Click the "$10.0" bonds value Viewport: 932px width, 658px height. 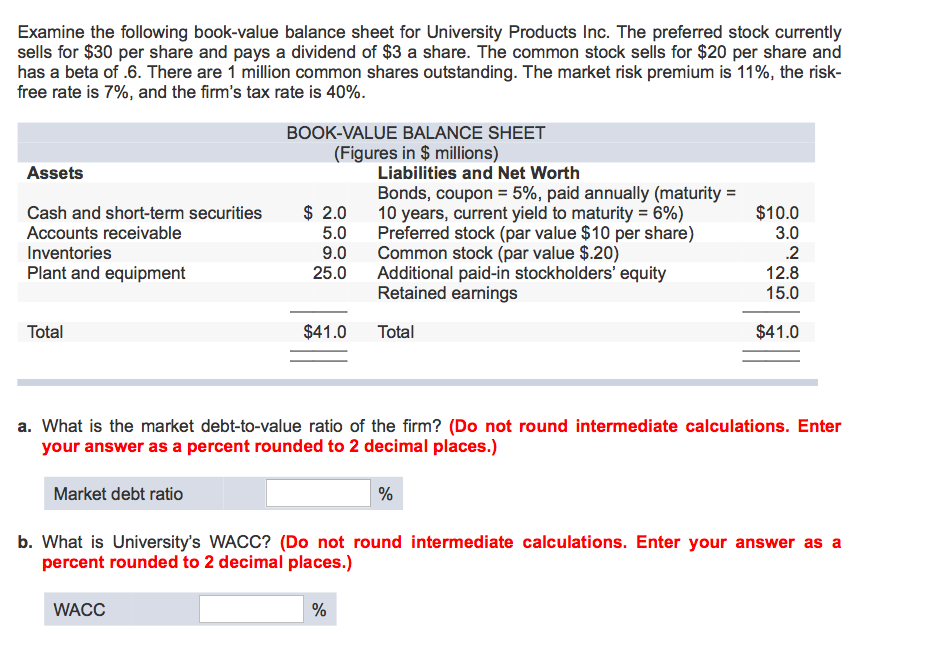click(777, 213)
